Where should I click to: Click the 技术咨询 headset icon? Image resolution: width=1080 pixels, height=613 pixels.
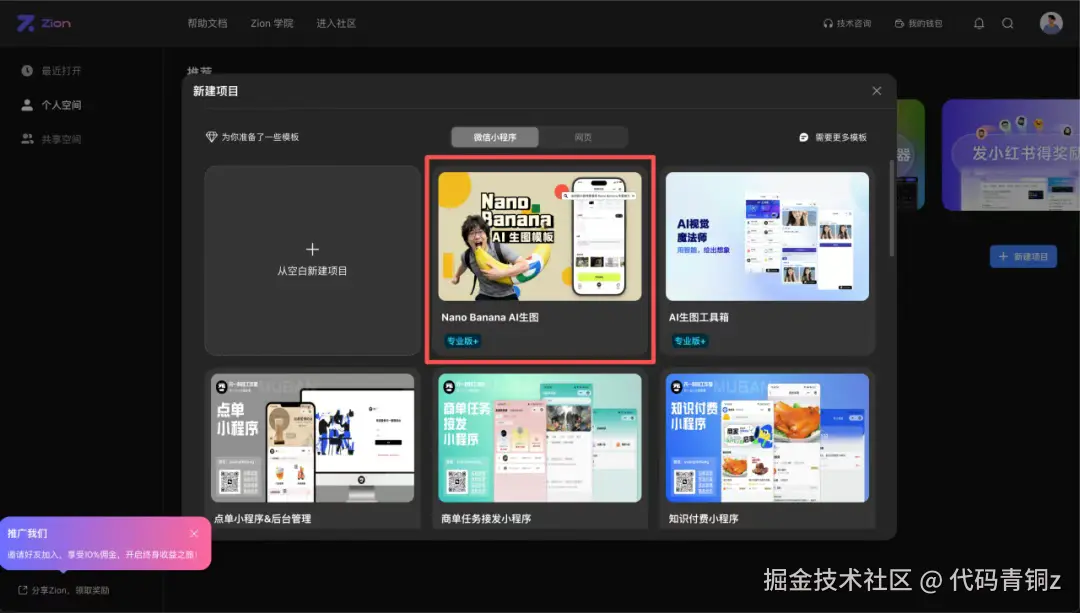[x=828, y=23]
